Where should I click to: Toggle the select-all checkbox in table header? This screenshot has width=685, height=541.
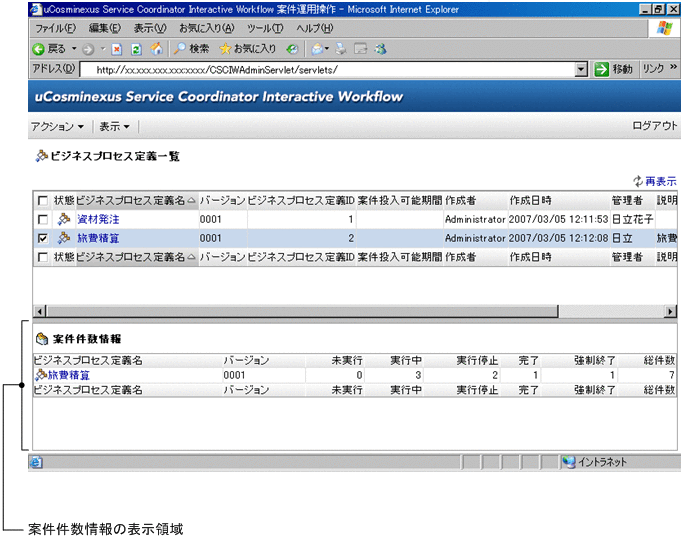click(42, 200)
